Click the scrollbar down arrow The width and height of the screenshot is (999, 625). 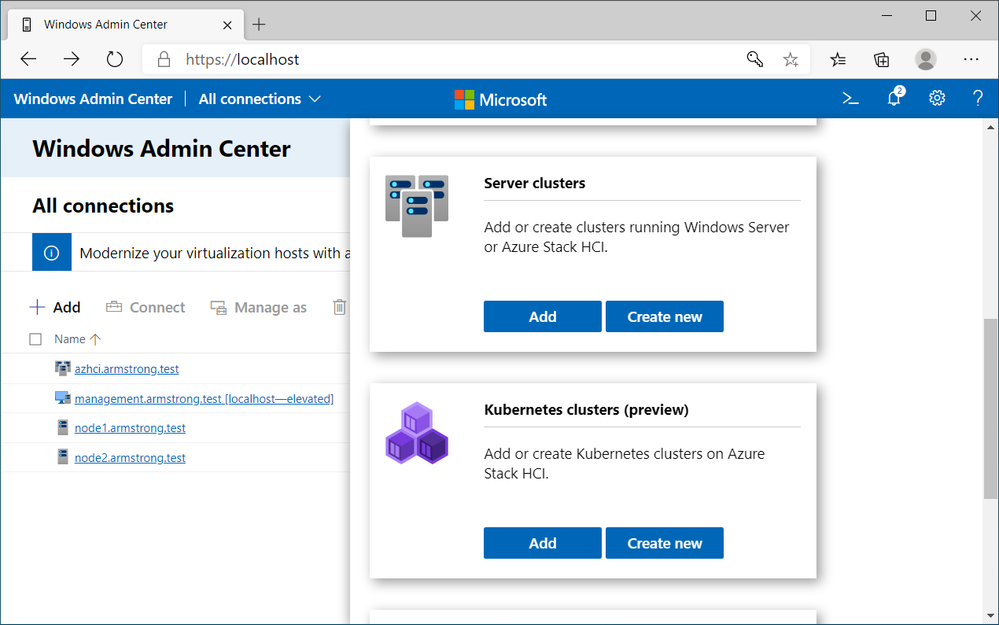pyautogui.click(x=991, y=616)
